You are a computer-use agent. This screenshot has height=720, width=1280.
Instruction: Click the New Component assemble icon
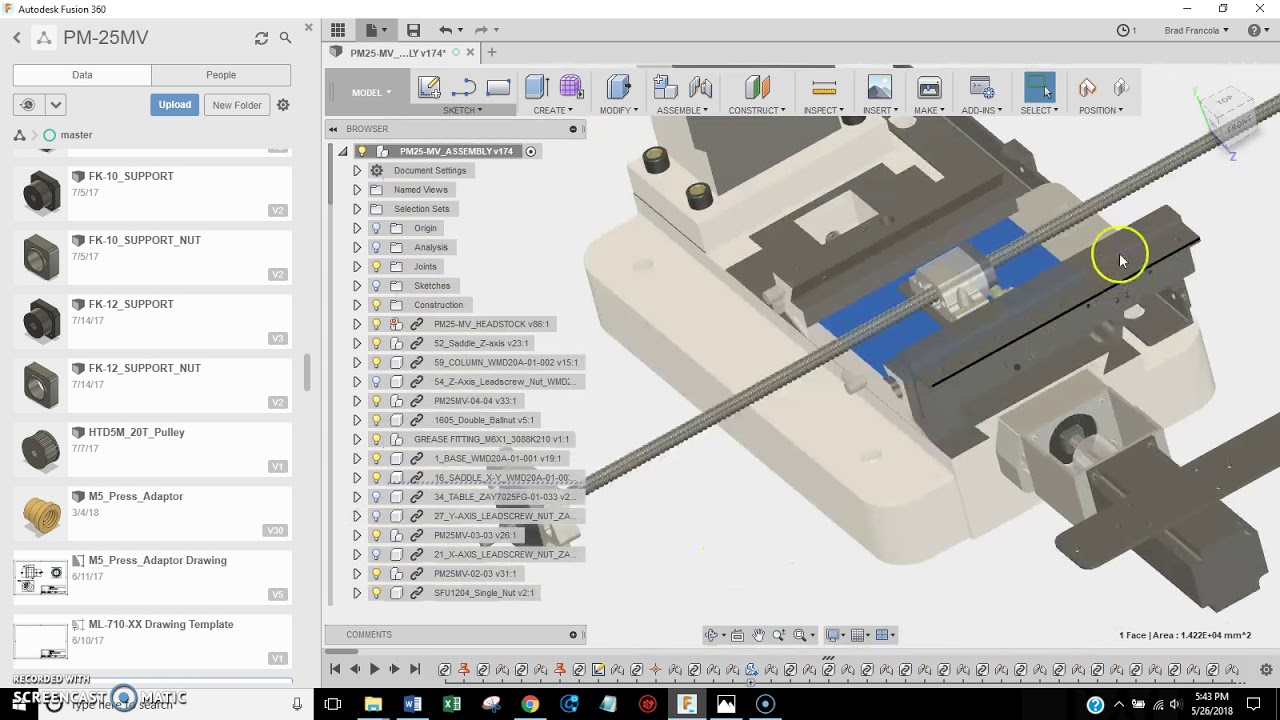666,87
